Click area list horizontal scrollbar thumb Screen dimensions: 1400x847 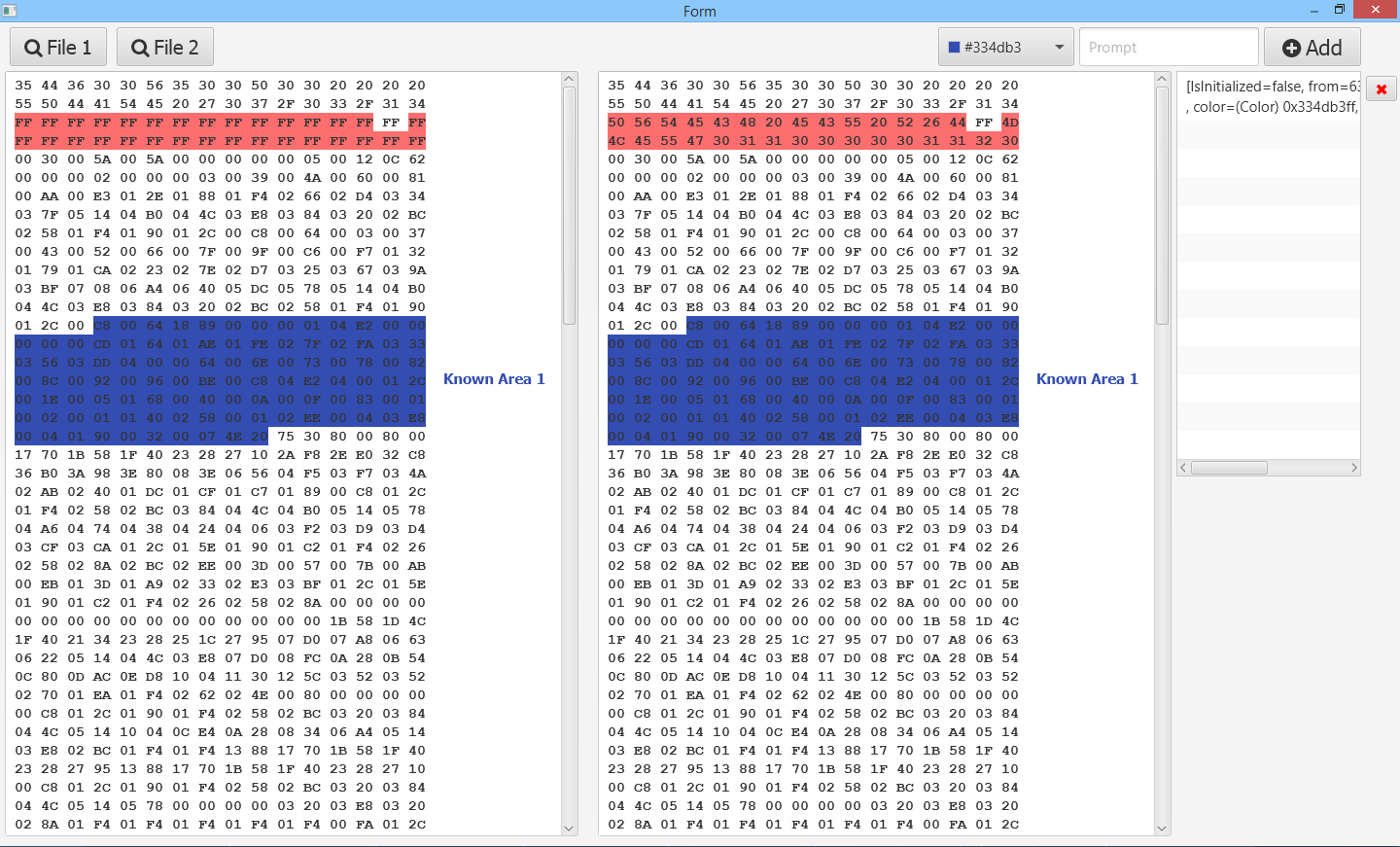pos(1229,468)
